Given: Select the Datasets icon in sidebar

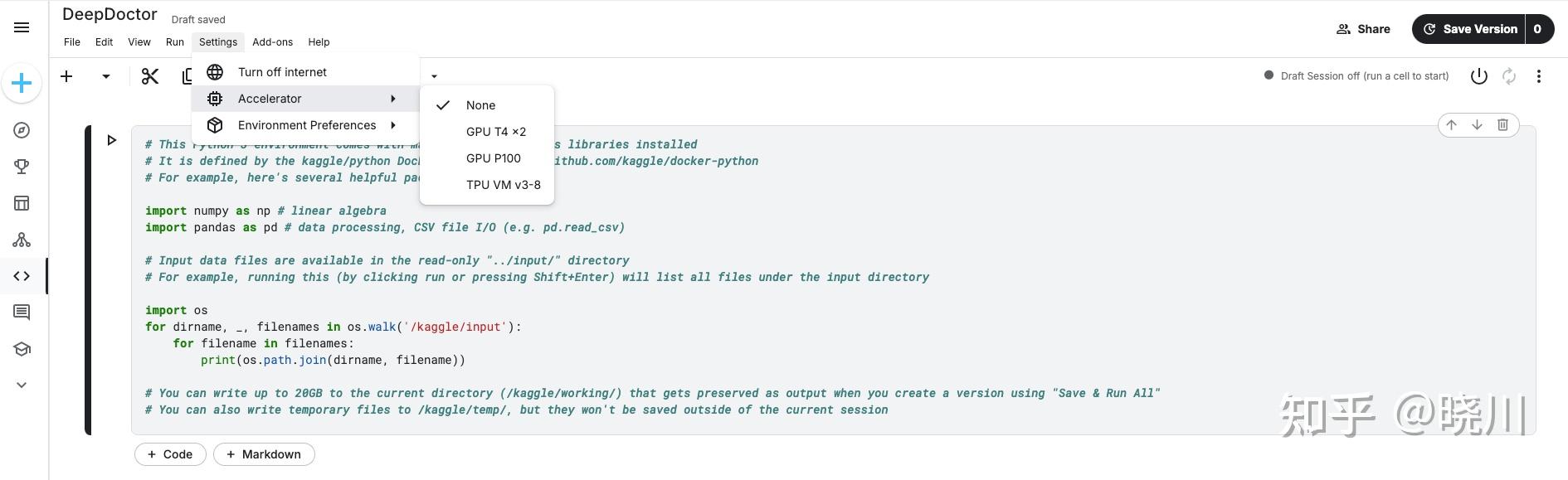Looking at the screenshot, I should [x=22, y=203].
